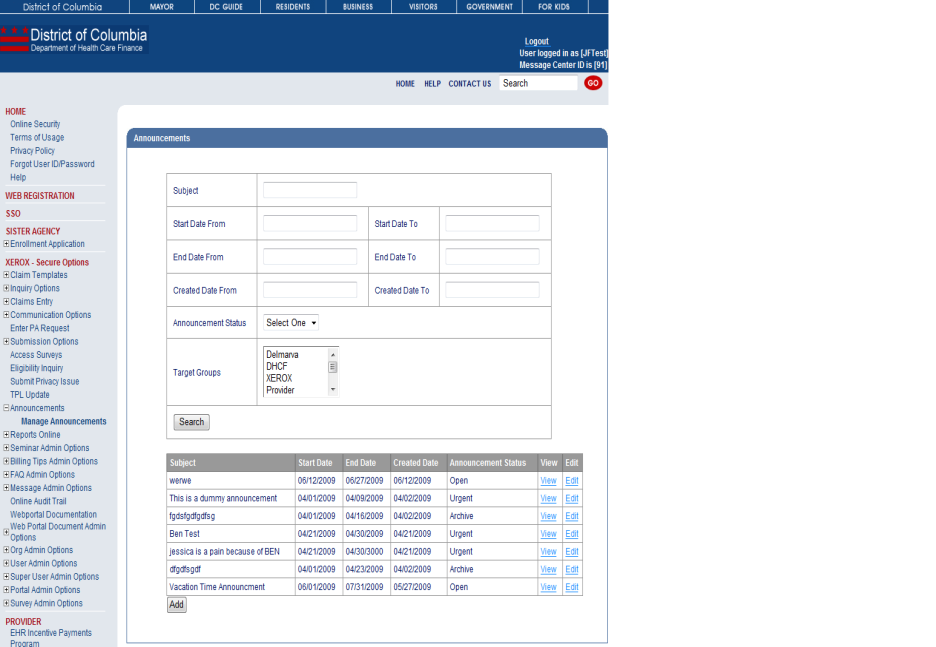Click the red GO search button
Viewport: 936px width, 647px height.
593,83
